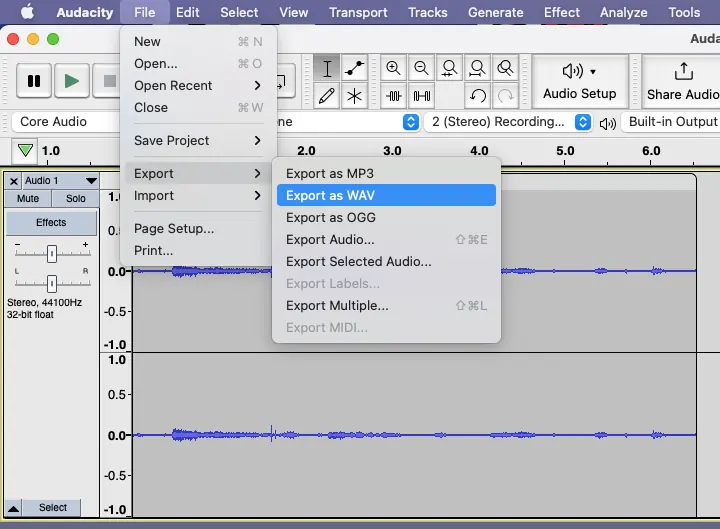Click the Redo arrow icon

click(x=505, y=96)
